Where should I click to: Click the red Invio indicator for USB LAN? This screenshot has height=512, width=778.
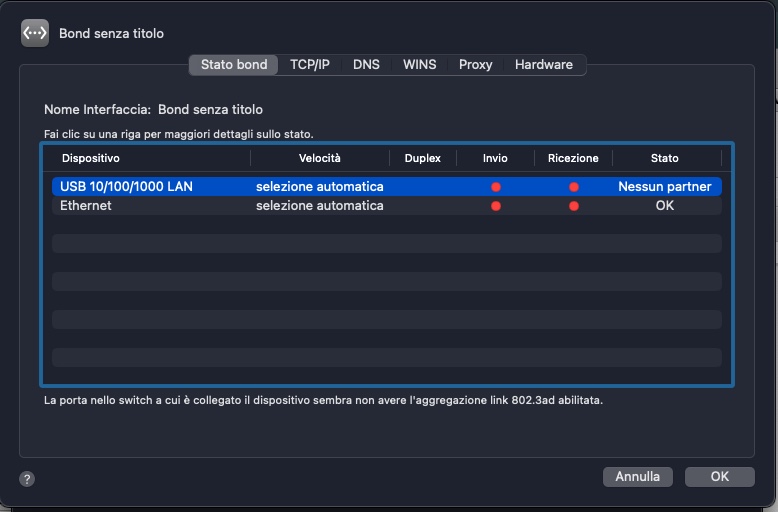tap(495, 187)
